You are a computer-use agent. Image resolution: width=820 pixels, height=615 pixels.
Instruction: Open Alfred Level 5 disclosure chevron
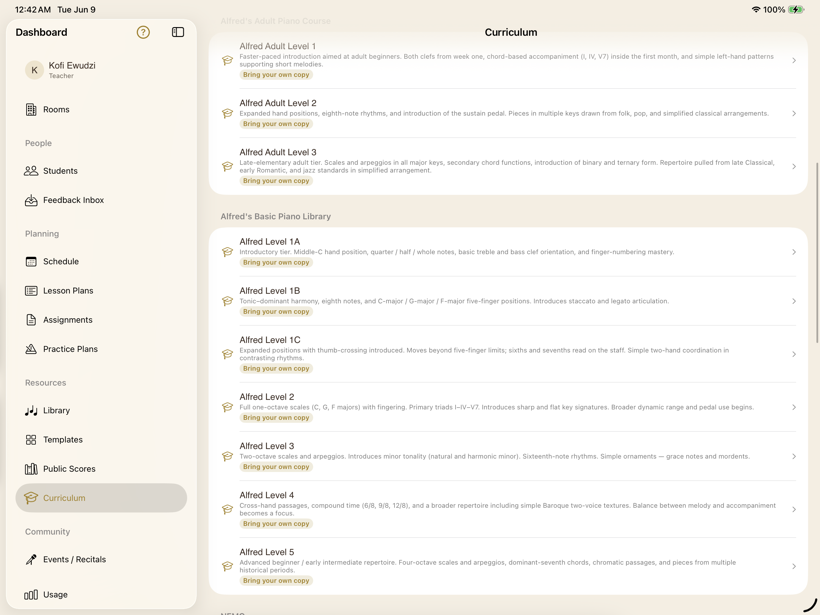click(794, 566)
